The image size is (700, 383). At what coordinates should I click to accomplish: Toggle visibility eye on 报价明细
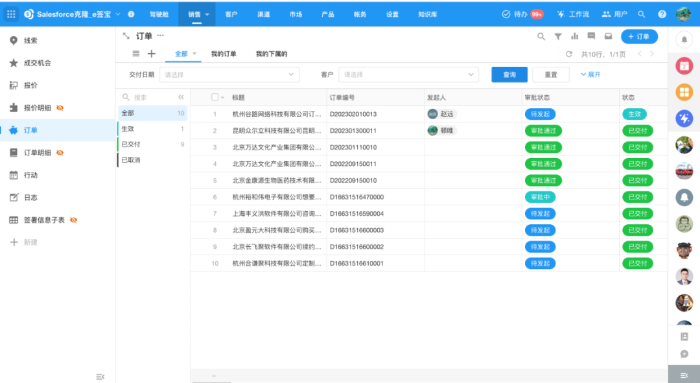[x=60, y=108]
